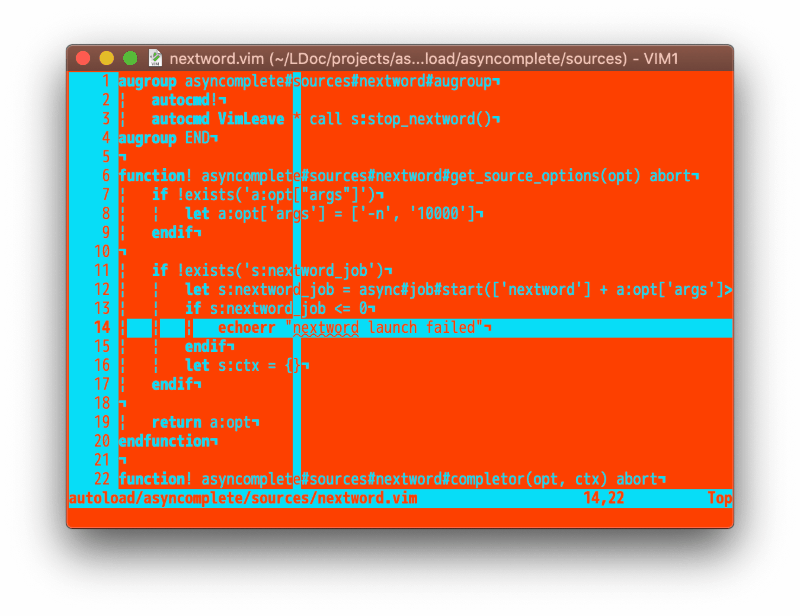Click 'async#job#start' on line 12
Image resolution: width=800 pixels, height=616 pixels.
pyautogui.click(x=422, y=289)
